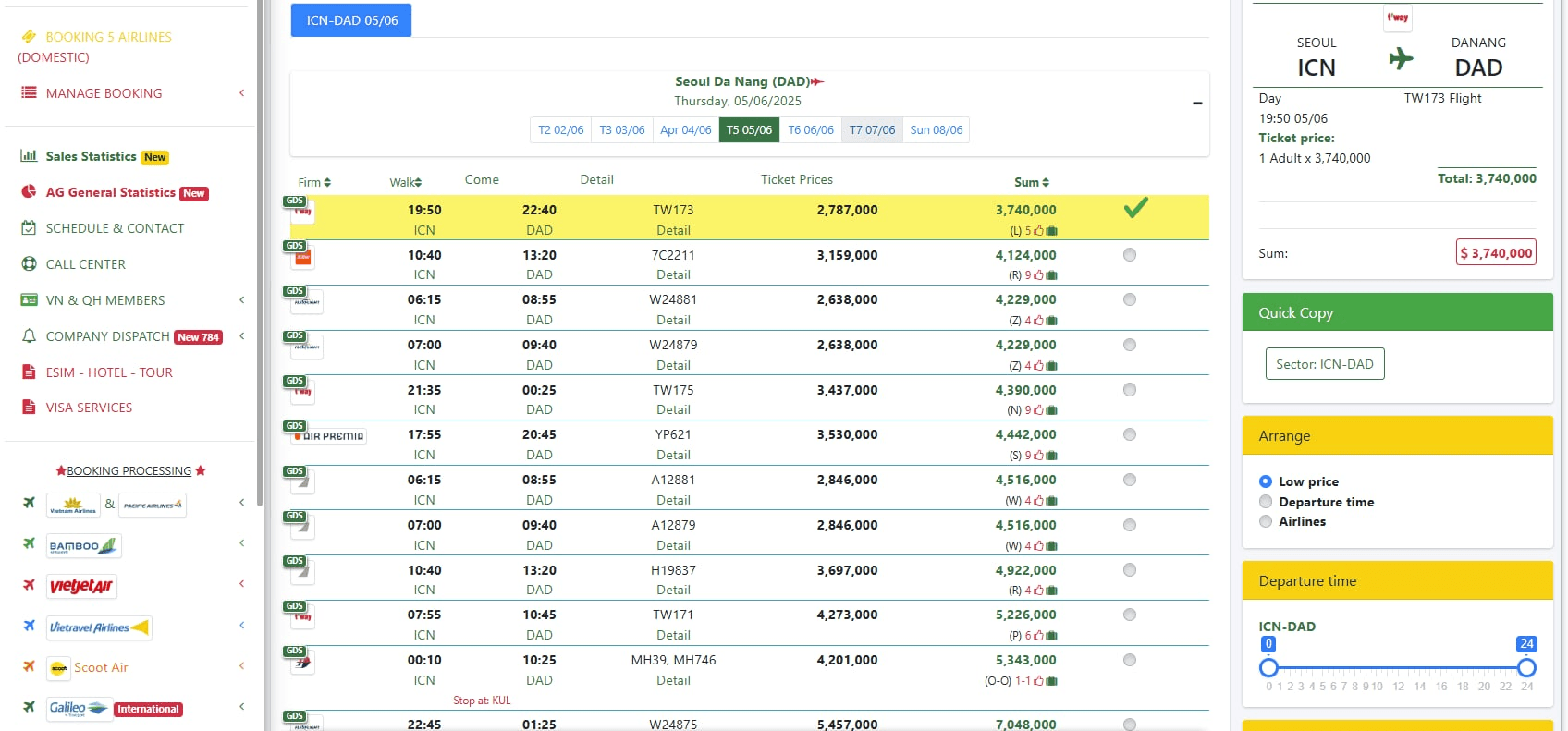Grab the departure time slider's 0 handle
Viewport: 1568px width, 731px height.
pyautogui.click(x=1268, y=667)
